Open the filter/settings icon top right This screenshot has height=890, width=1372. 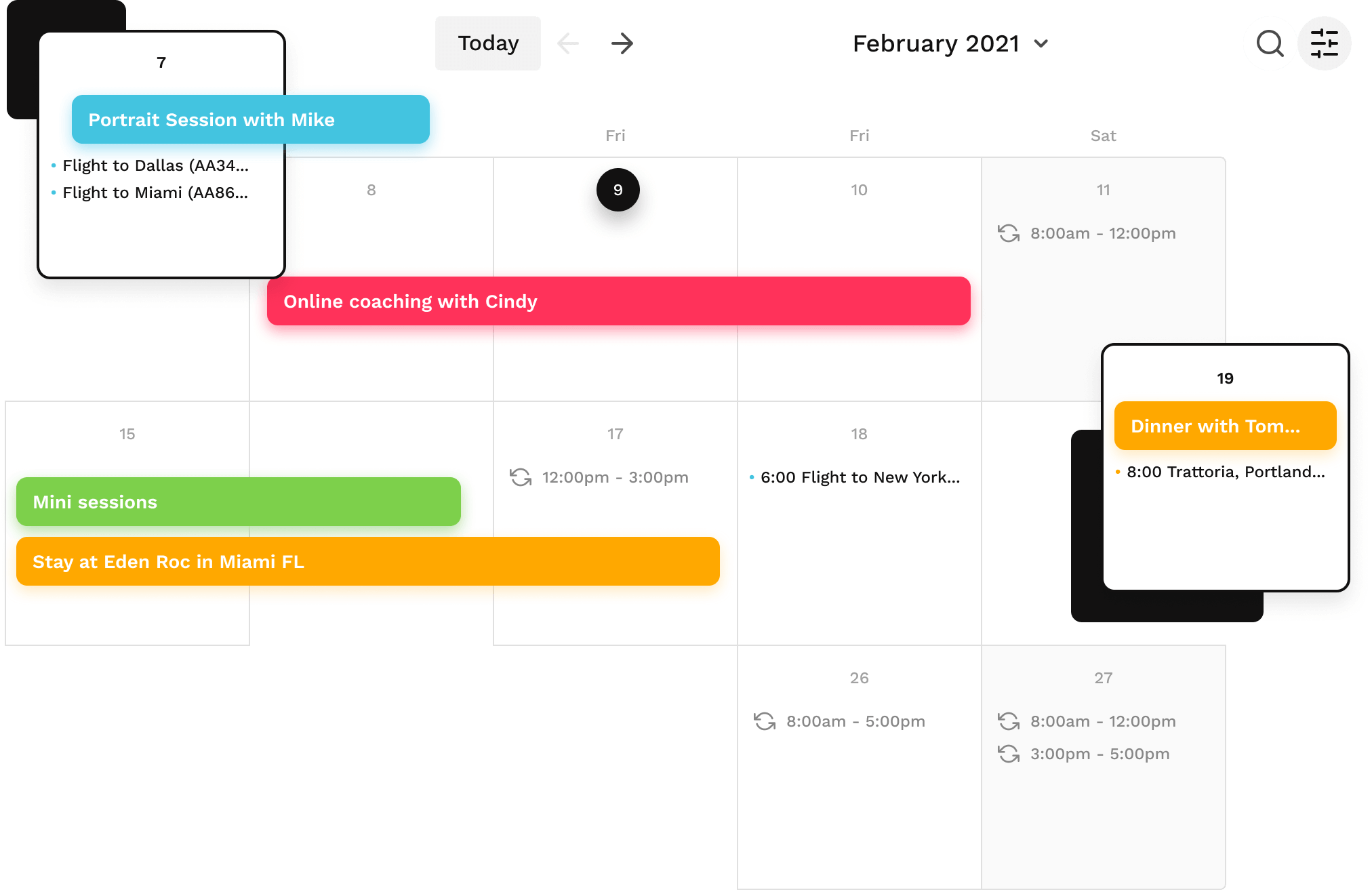[1325, 43]
